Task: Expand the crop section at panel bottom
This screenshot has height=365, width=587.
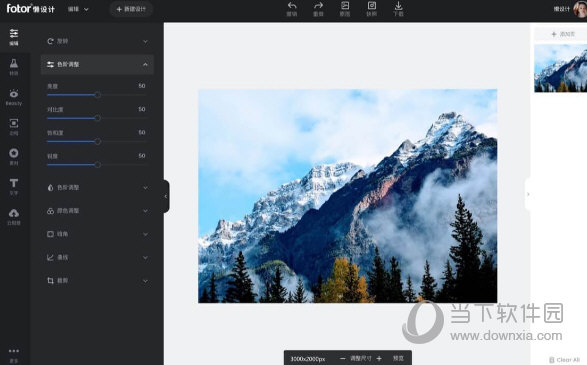Action: [x=97, y=280]
